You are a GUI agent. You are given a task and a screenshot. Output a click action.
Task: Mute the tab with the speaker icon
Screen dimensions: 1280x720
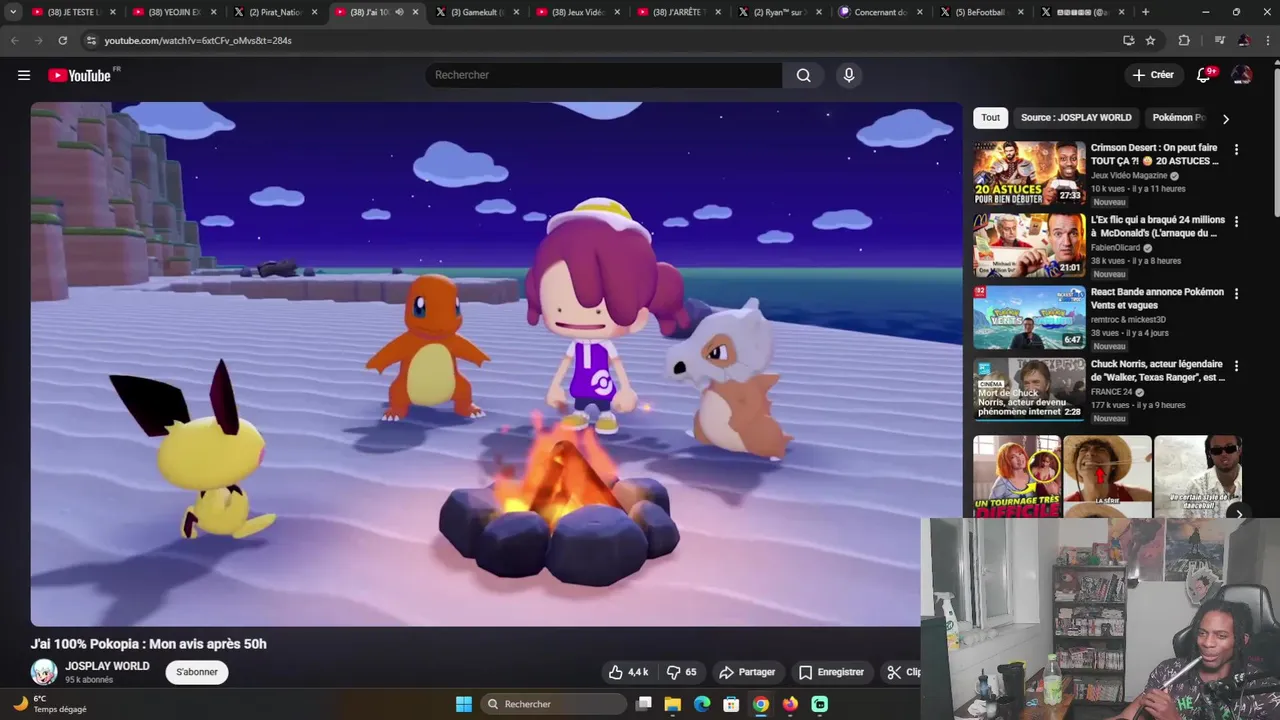pyautogui.click(x=399, y=12)
